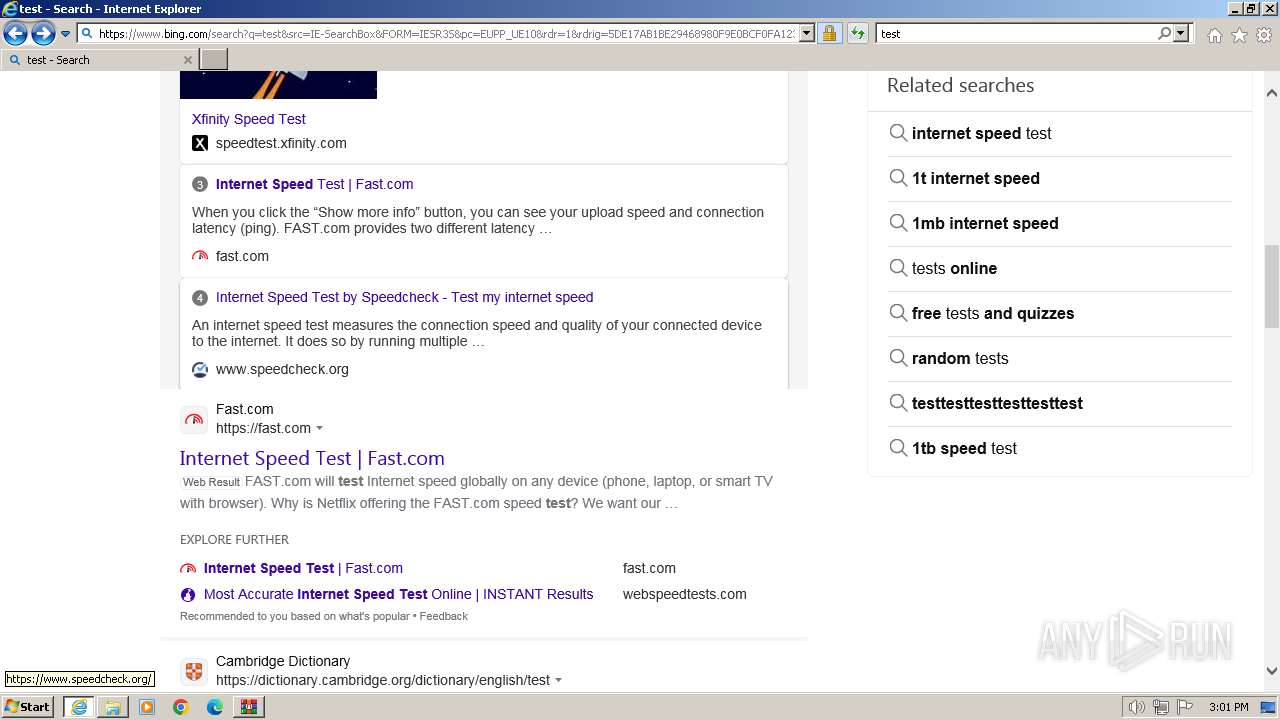Open File Explorer folder taskbar icon
The height and width of the screenshot is (720, 1280).
click(x=113, y=707)
